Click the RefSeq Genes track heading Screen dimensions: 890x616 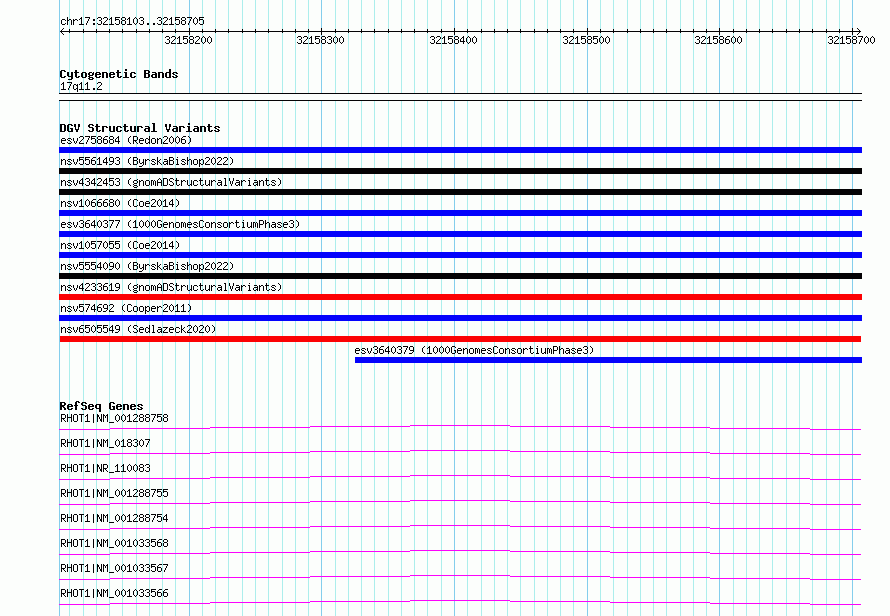[x=101, y=406]
